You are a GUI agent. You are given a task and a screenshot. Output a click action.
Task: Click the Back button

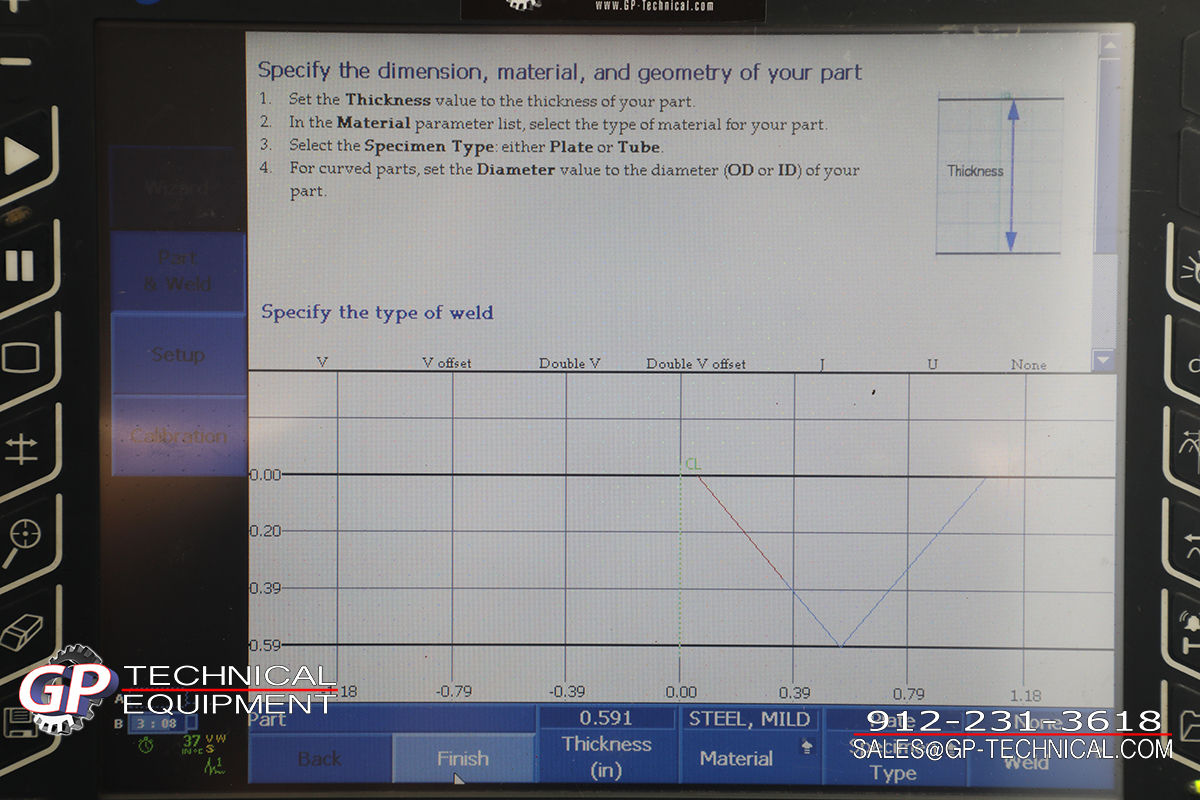point(319,759)
